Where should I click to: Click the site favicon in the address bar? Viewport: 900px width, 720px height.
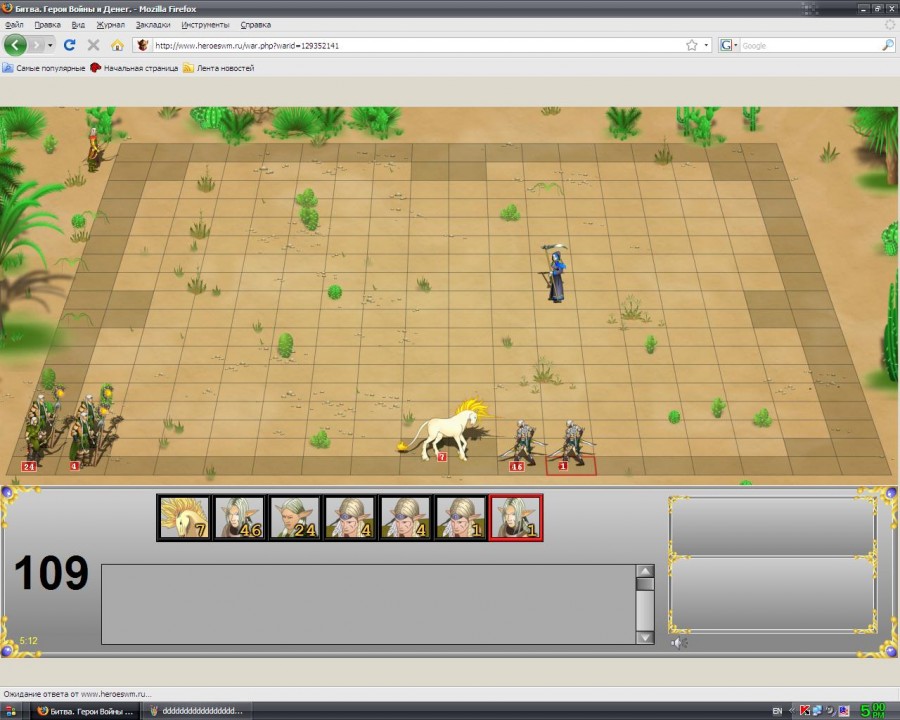point(143,45)
